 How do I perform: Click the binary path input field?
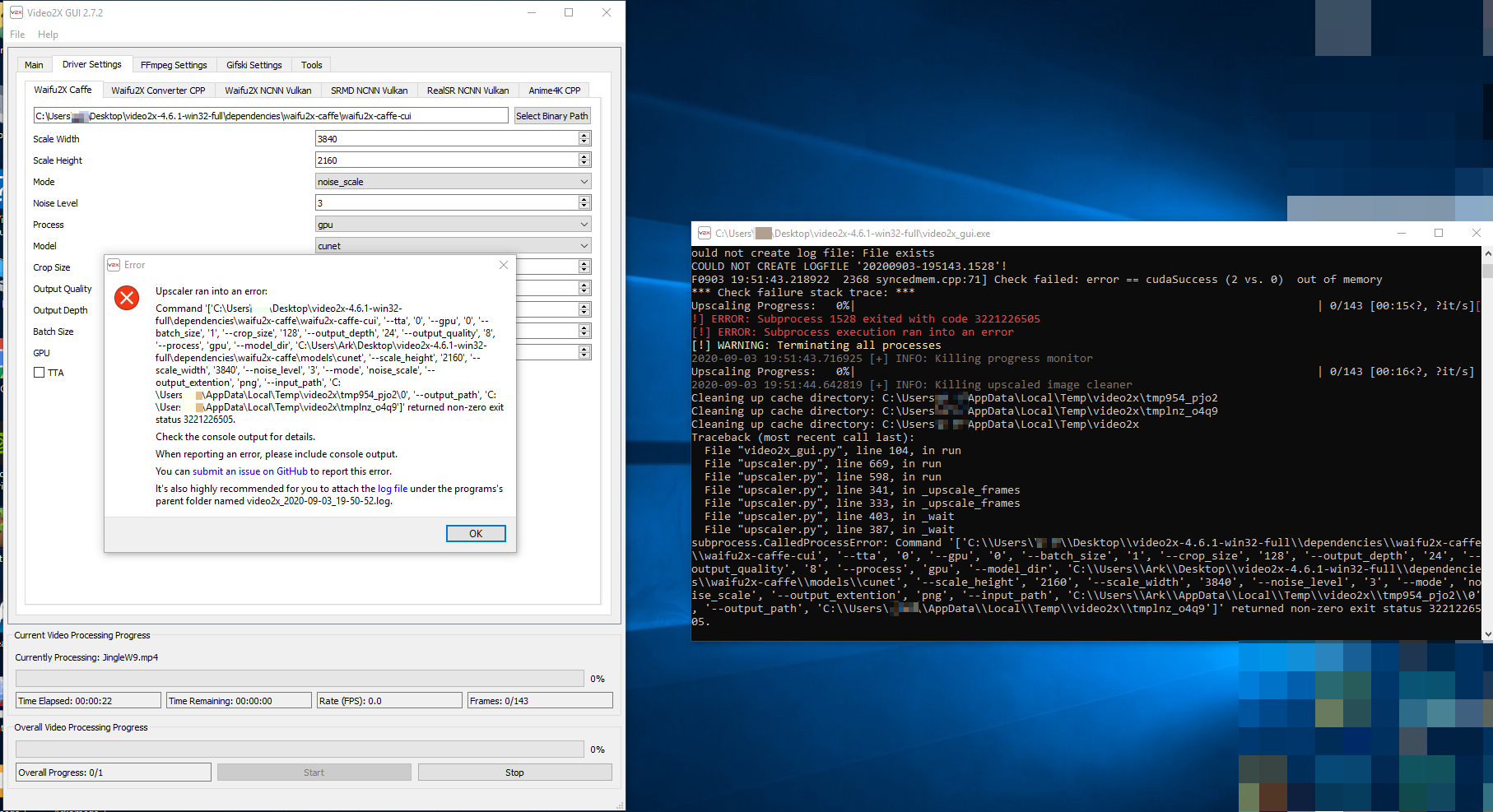(271, 116)
